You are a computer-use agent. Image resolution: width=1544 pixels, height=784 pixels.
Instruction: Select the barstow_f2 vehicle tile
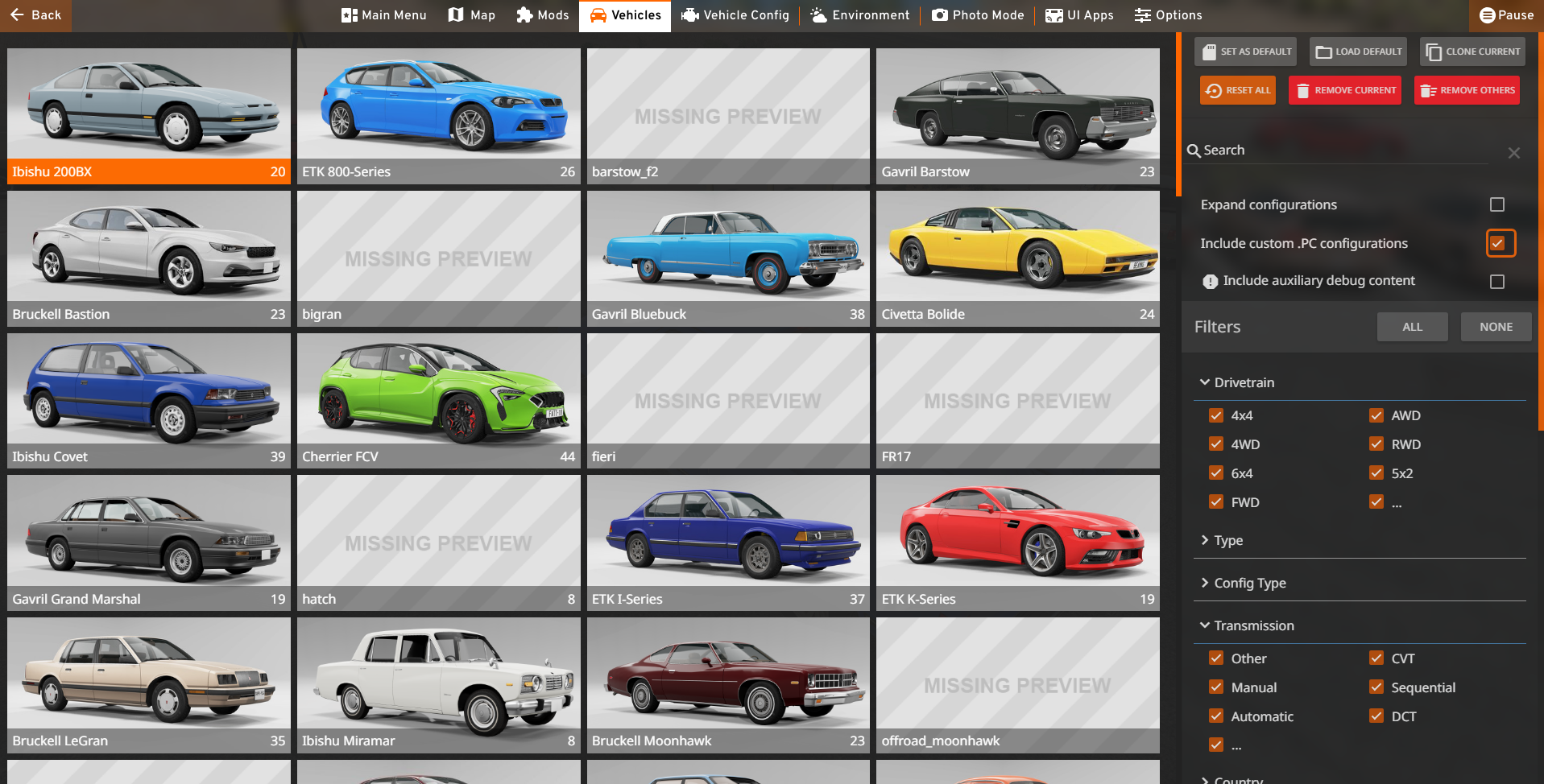pyautogui.click(x=728, y=116)
